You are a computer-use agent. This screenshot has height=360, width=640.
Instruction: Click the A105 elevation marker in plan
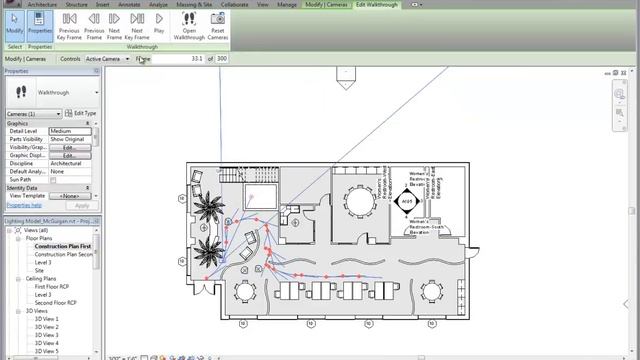[x=407, y=201]
